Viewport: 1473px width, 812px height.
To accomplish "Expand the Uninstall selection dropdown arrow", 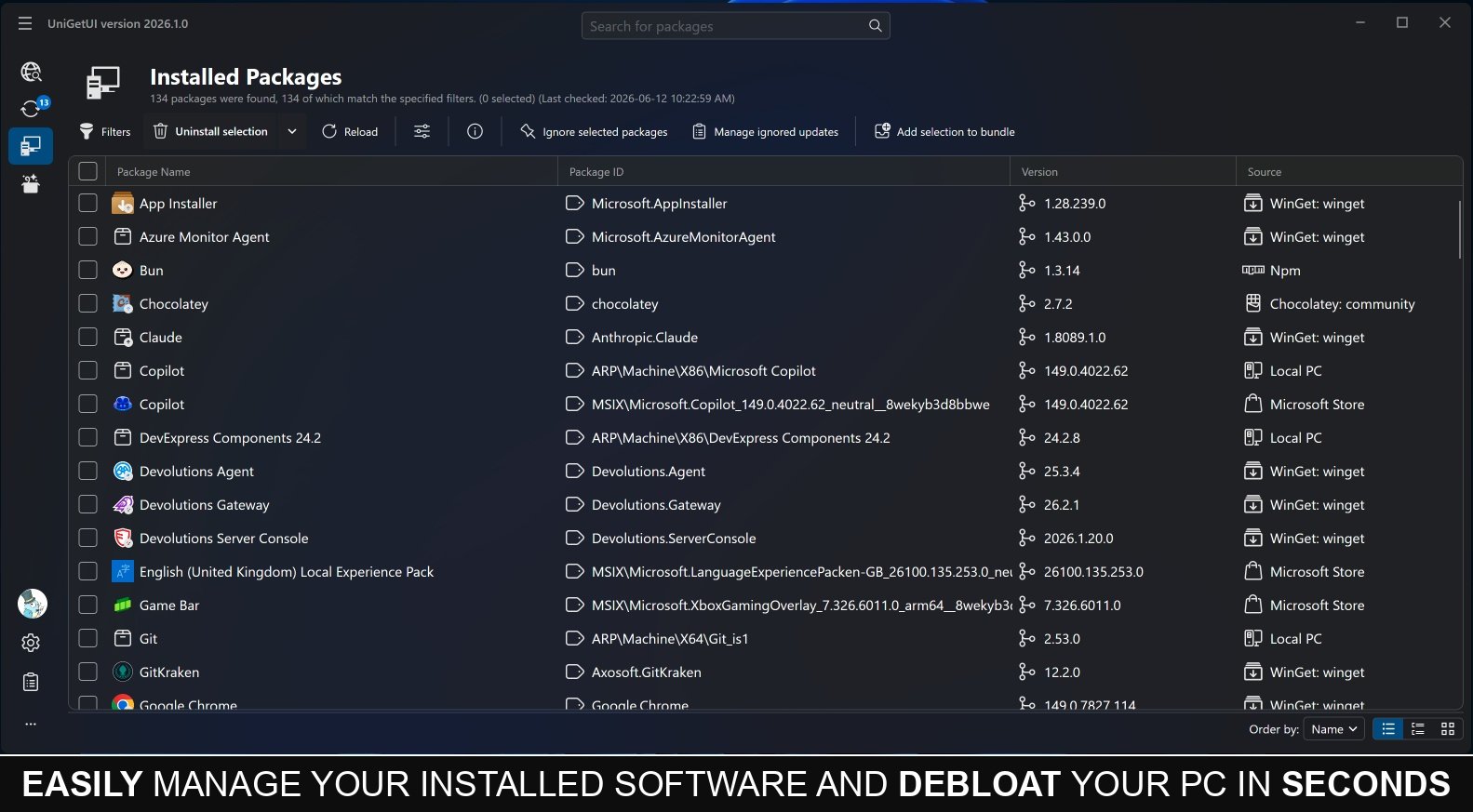I will [x=292, y=131].
